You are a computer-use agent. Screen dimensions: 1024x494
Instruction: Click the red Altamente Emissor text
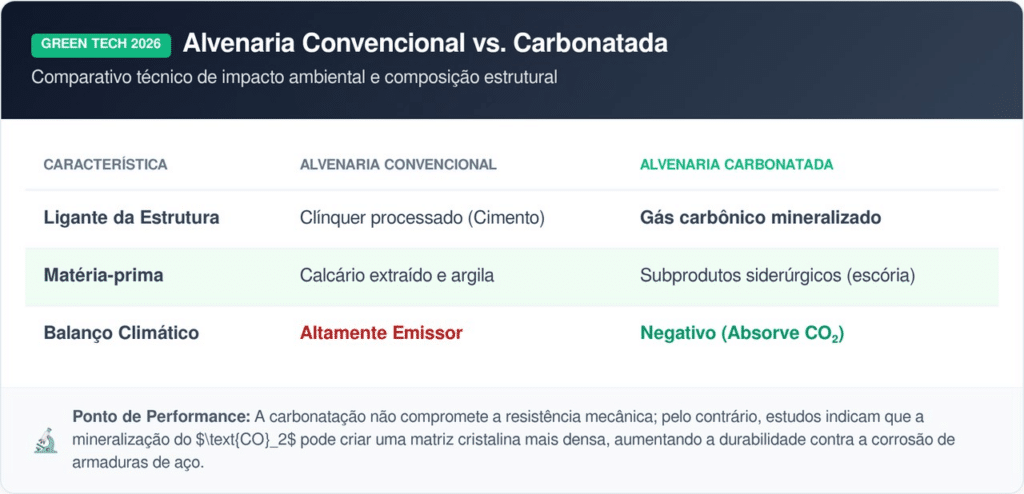tap(381, 333)
